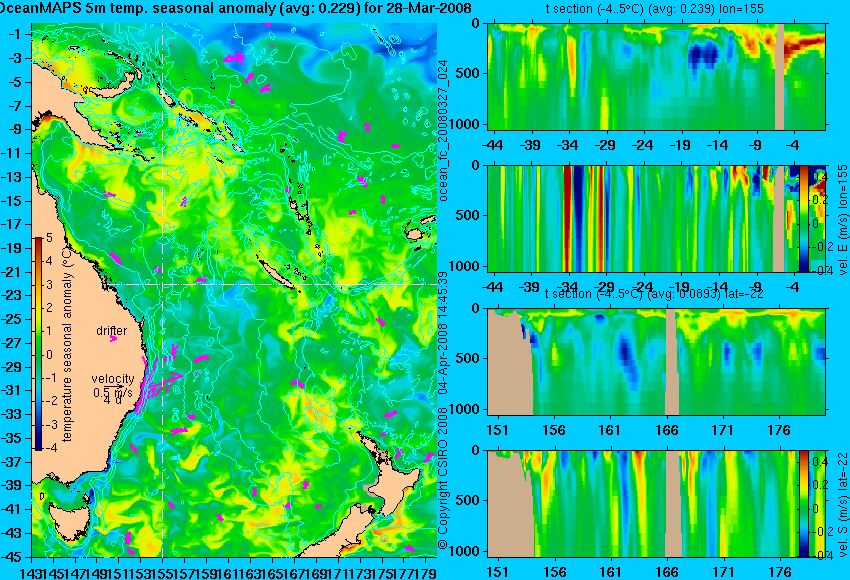Click the OceanMAPS seasonal anomaly title text

[x=235, y=8]
